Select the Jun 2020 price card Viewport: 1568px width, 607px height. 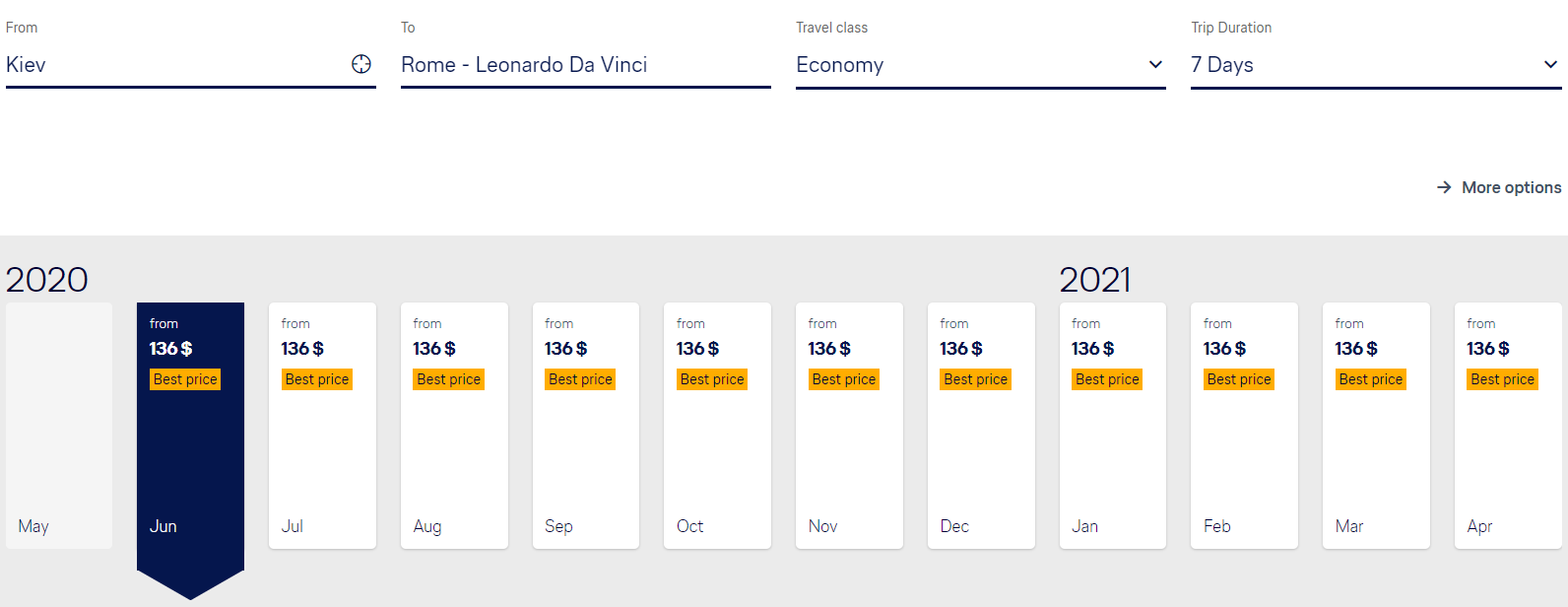point(190,426)
